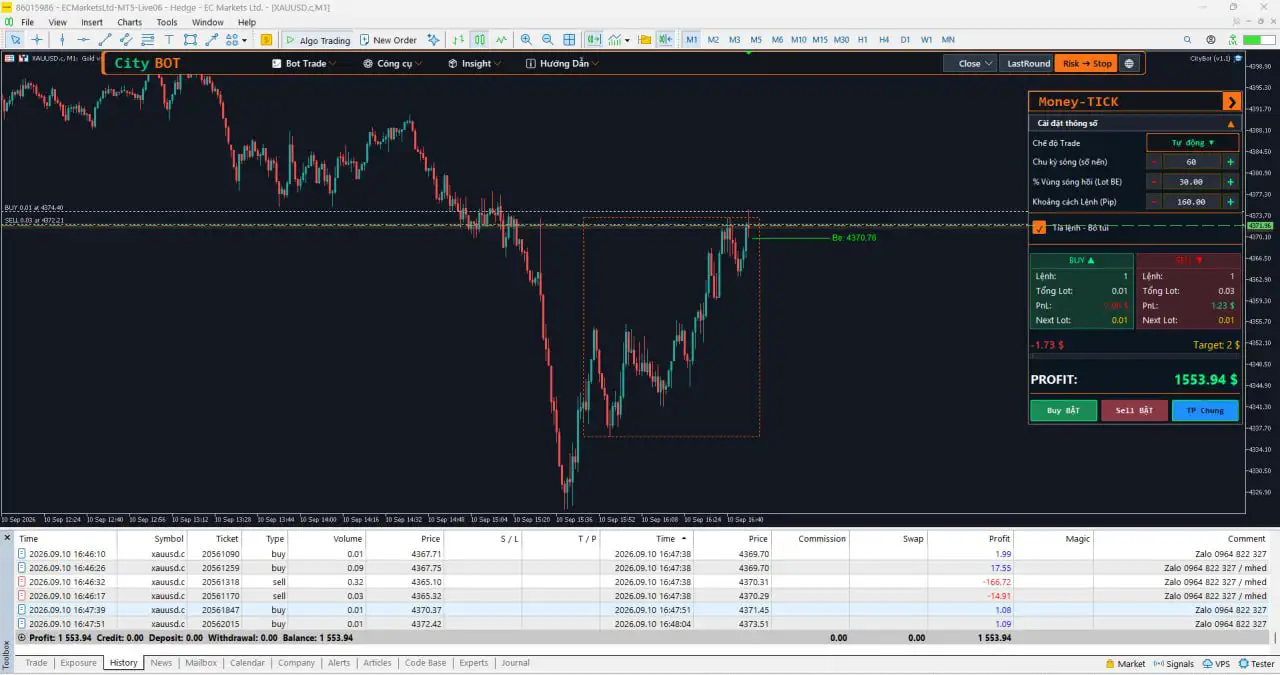
Task: Open the Journal tab
Action: pyautogui.click(x=515, y=662)
